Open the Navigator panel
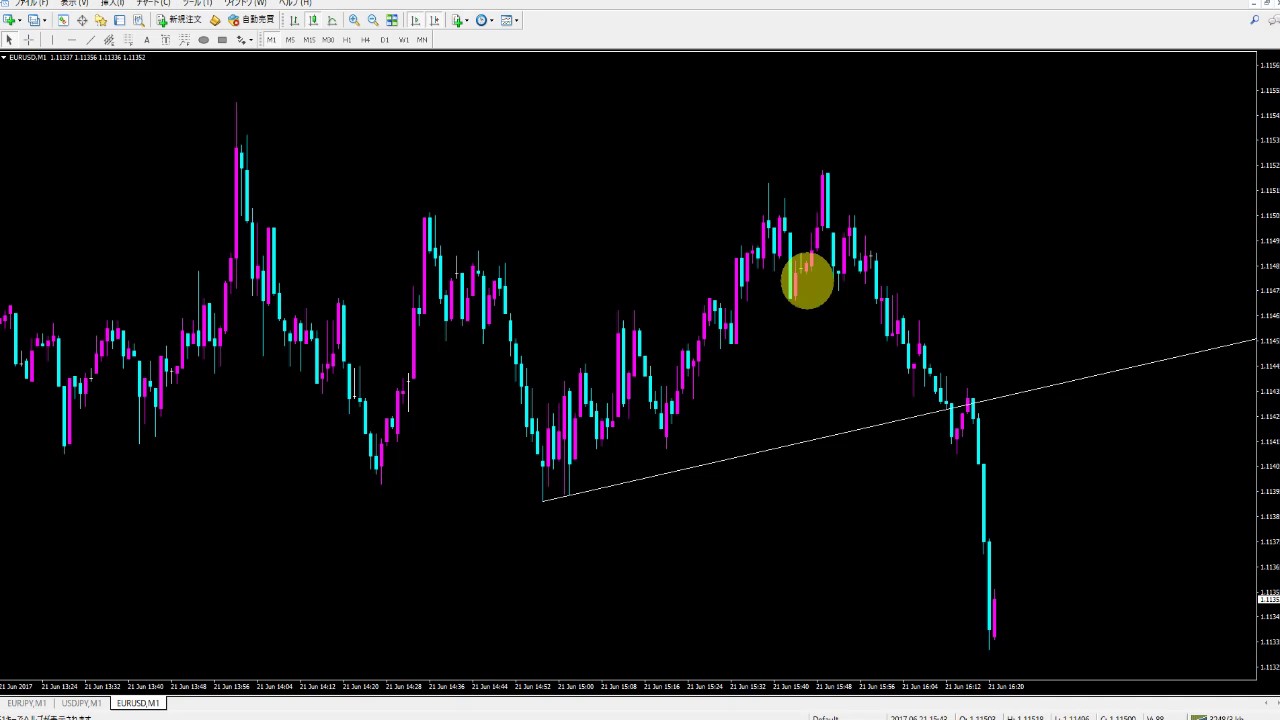 pos(101,20)
